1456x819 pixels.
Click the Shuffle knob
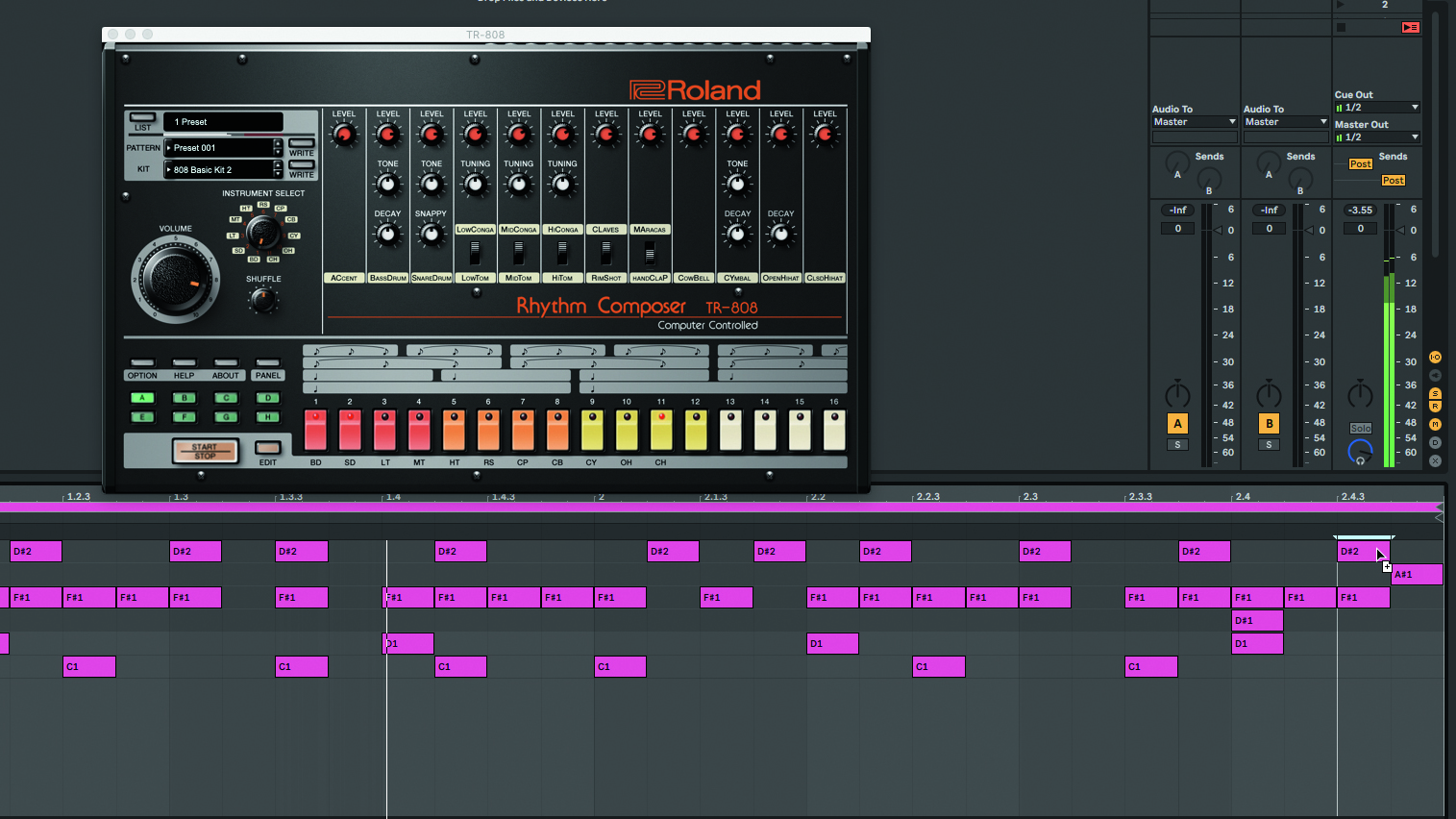[x=263, y=300]
